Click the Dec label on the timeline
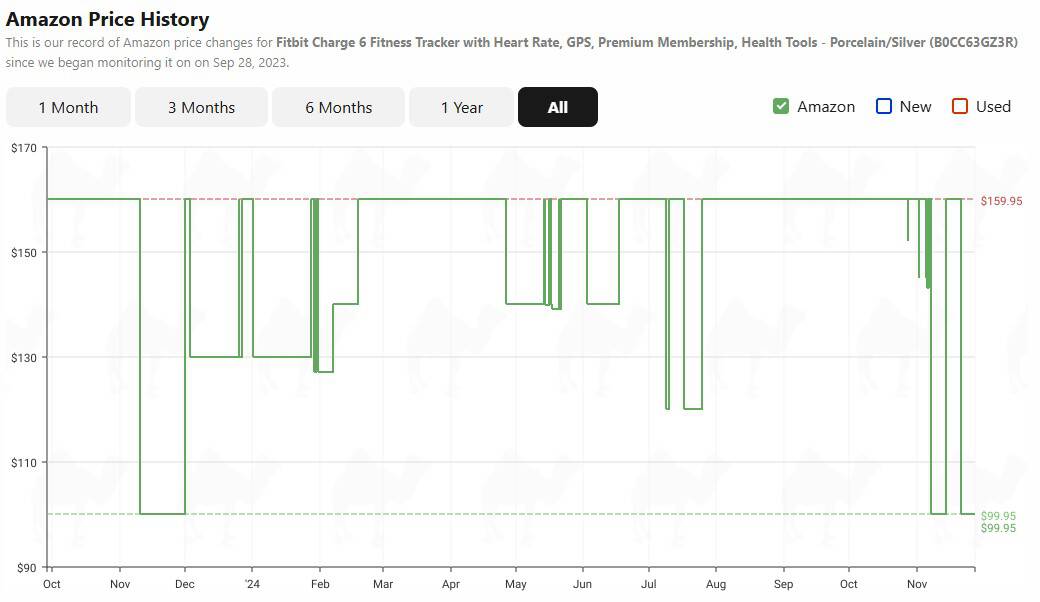The width and height of the screenshot is (1040, 602). pos(185,584)
